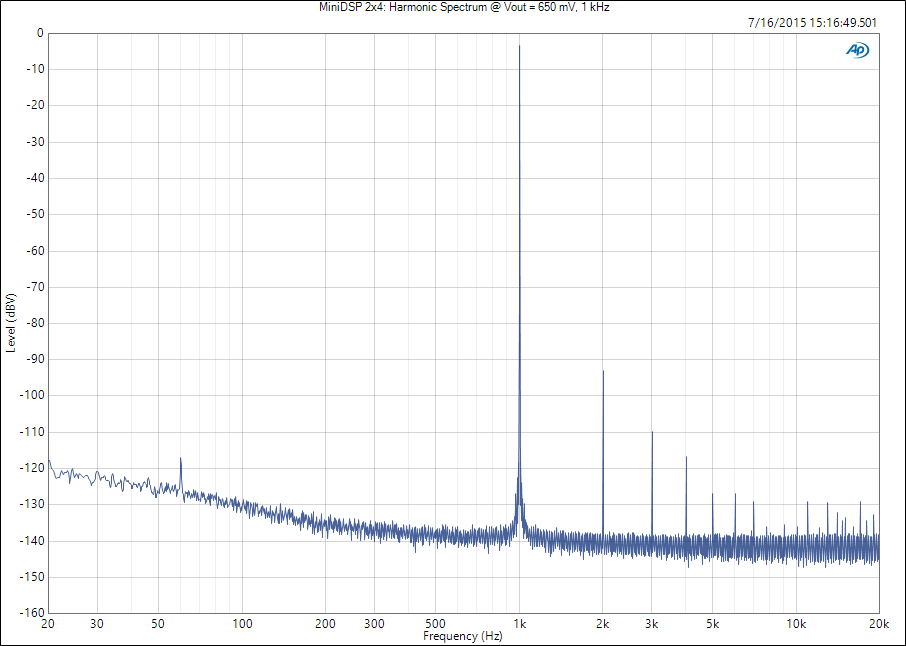Click the 2 kHz second harmonic peak
The image size is (906, 646).
[603, 372]
